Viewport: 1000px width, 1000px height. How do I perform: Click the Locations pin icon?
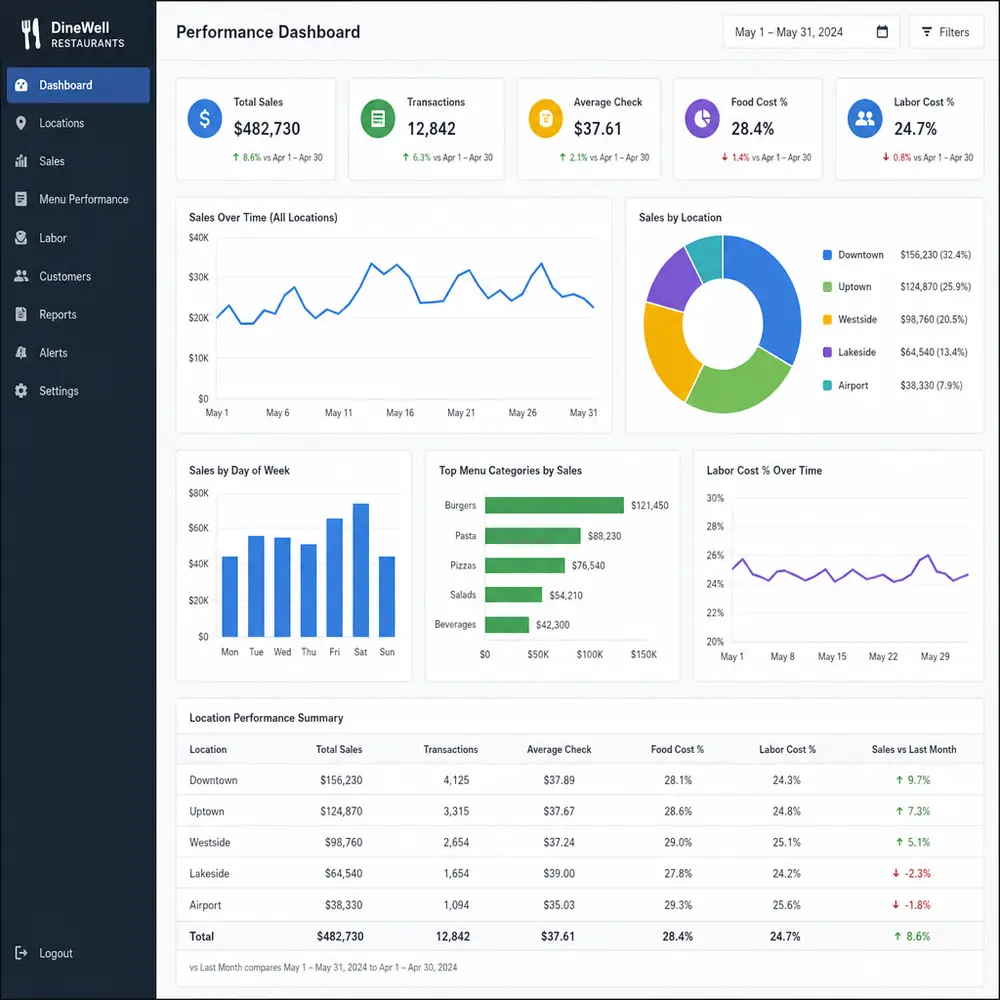21,123
